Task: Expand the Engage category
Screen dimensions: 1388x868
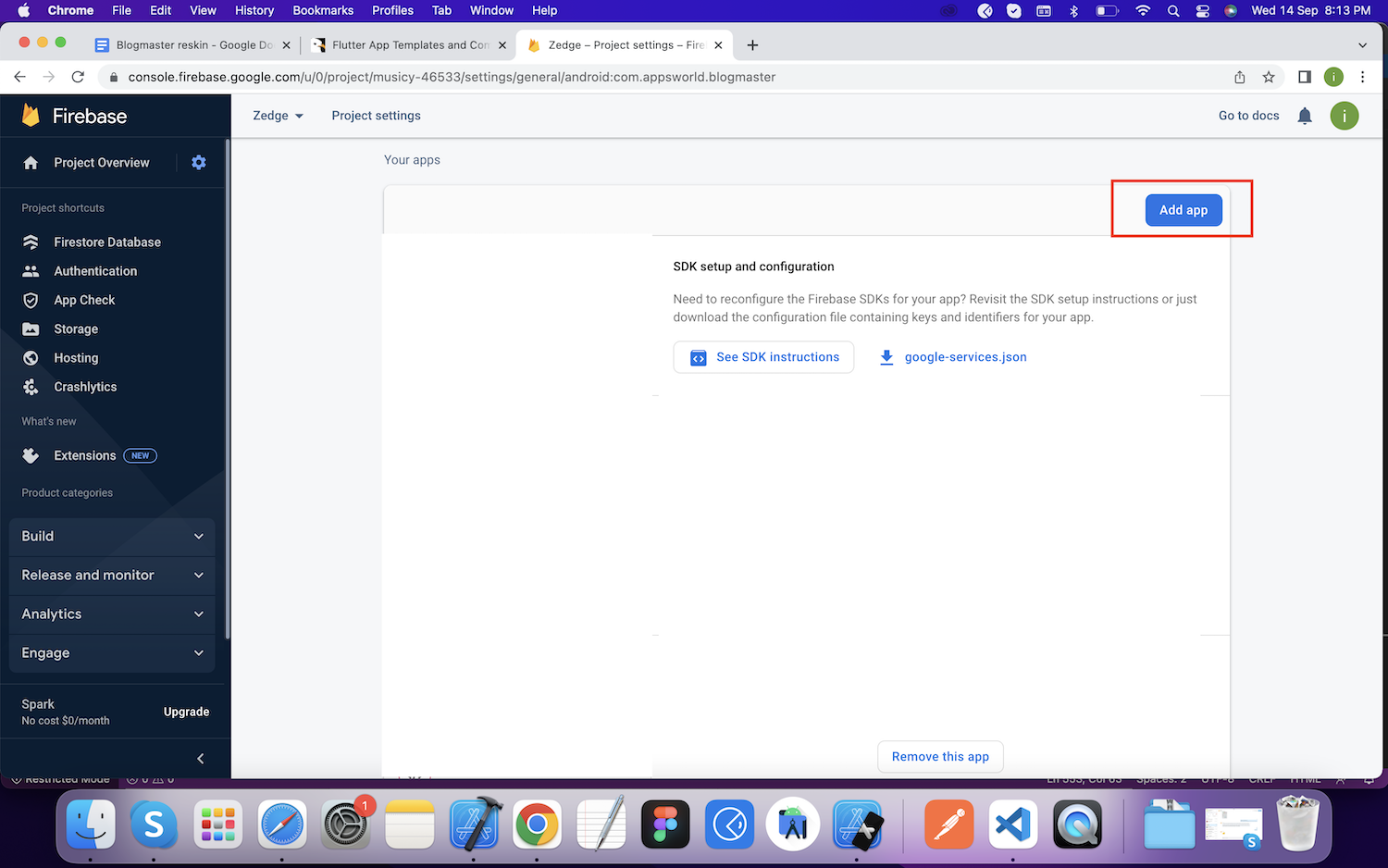Action: [x=112, y=653]
